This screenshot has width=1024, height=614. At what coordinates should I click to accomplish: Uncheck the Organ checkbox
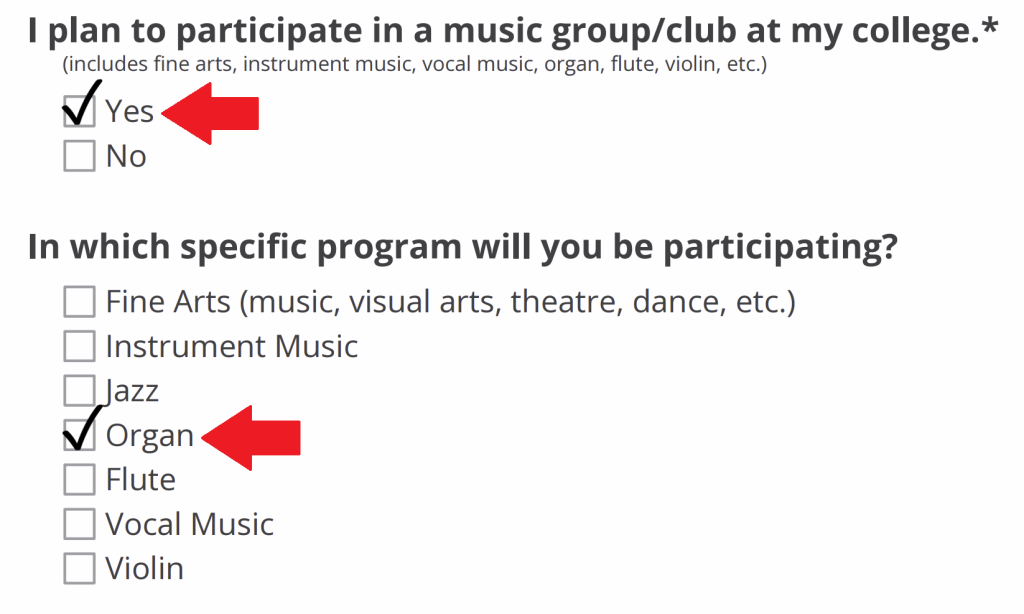[x=78, y=434]
